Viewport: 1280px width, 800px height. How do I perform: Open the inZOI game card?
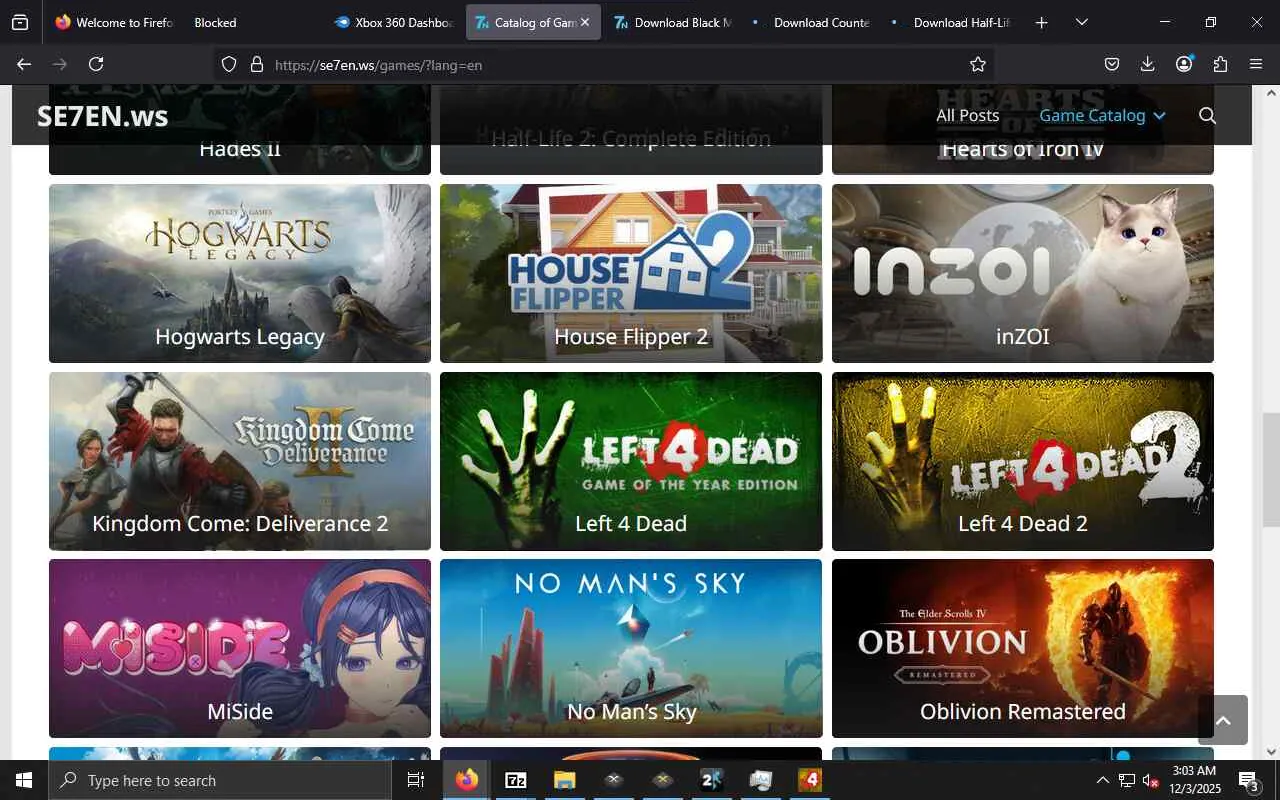pos(1023,273)
